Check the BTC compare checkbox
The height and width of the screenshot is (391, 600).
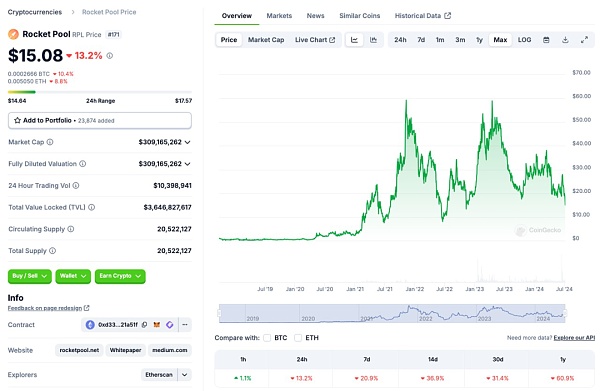(x=267, y=338)
